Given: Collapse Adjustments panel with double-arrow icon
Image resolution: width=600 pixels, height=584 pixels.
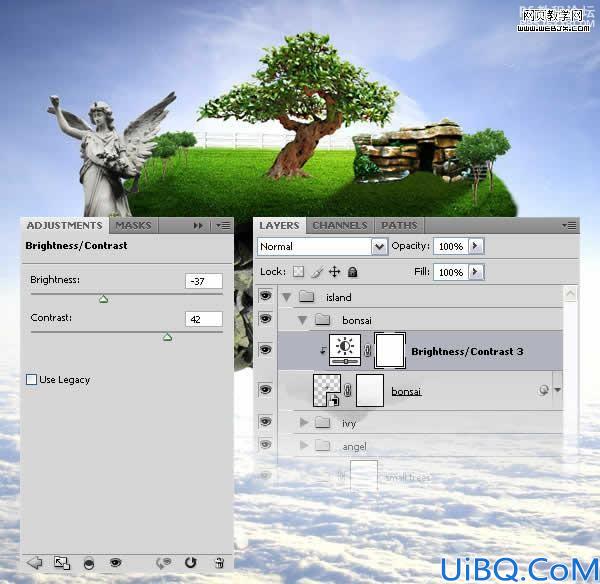Looking at the screenshot, I should pyautogui.click(x=198, y=226).
